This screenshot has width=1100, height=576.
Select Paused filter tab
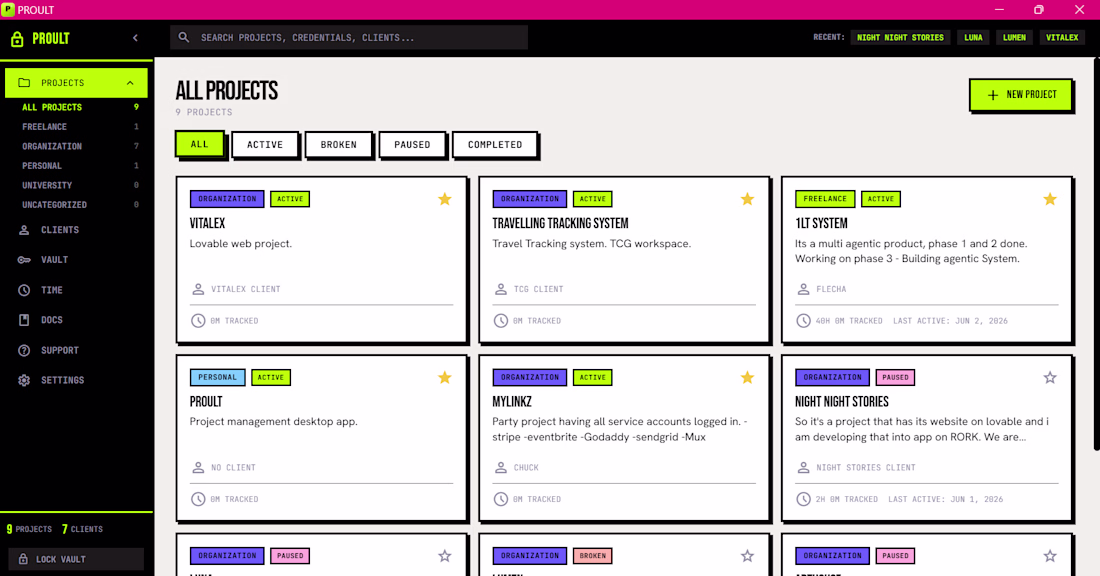point(412,145)
